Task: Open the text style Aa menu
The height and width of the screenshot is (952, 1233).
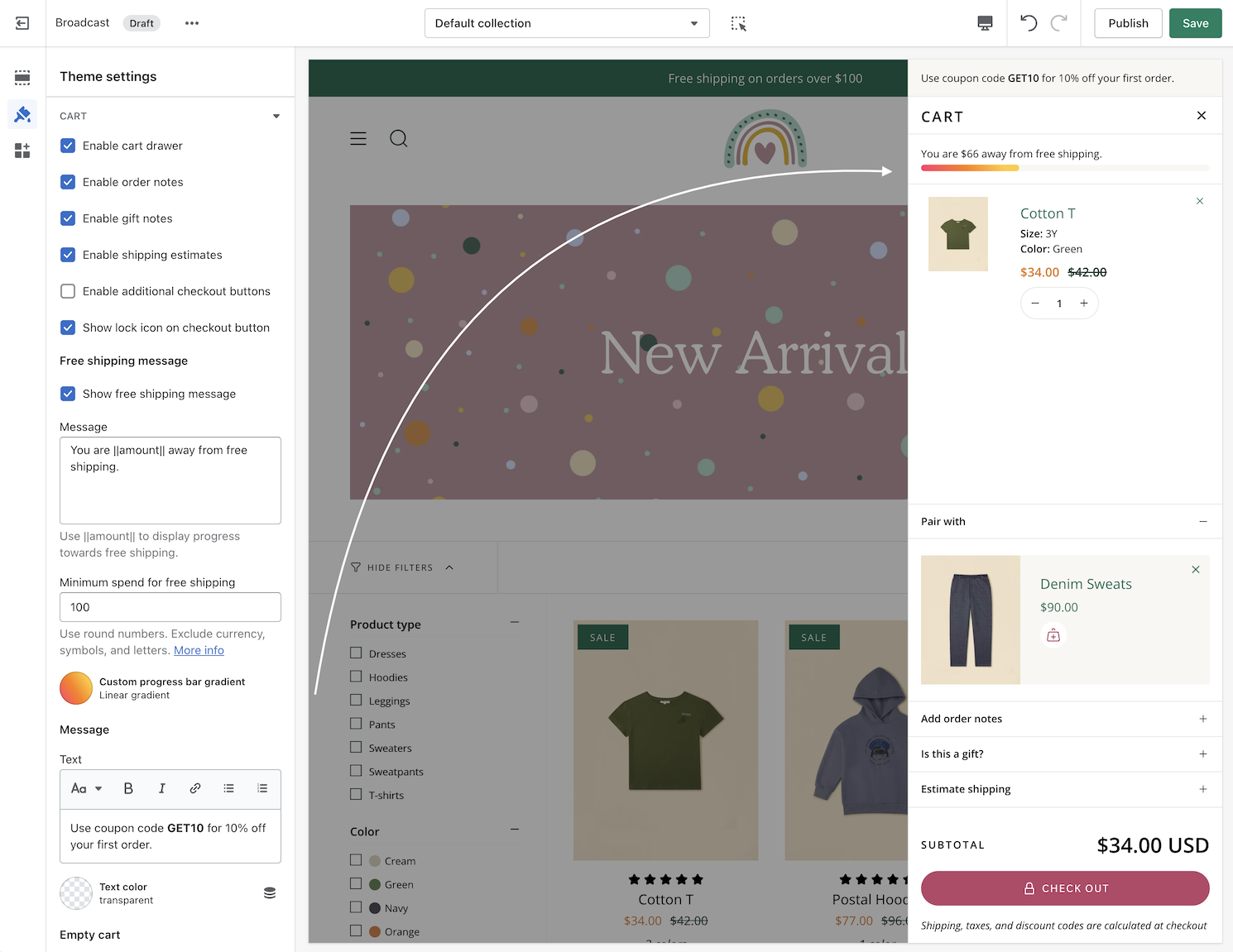Action: click(86, 788)
